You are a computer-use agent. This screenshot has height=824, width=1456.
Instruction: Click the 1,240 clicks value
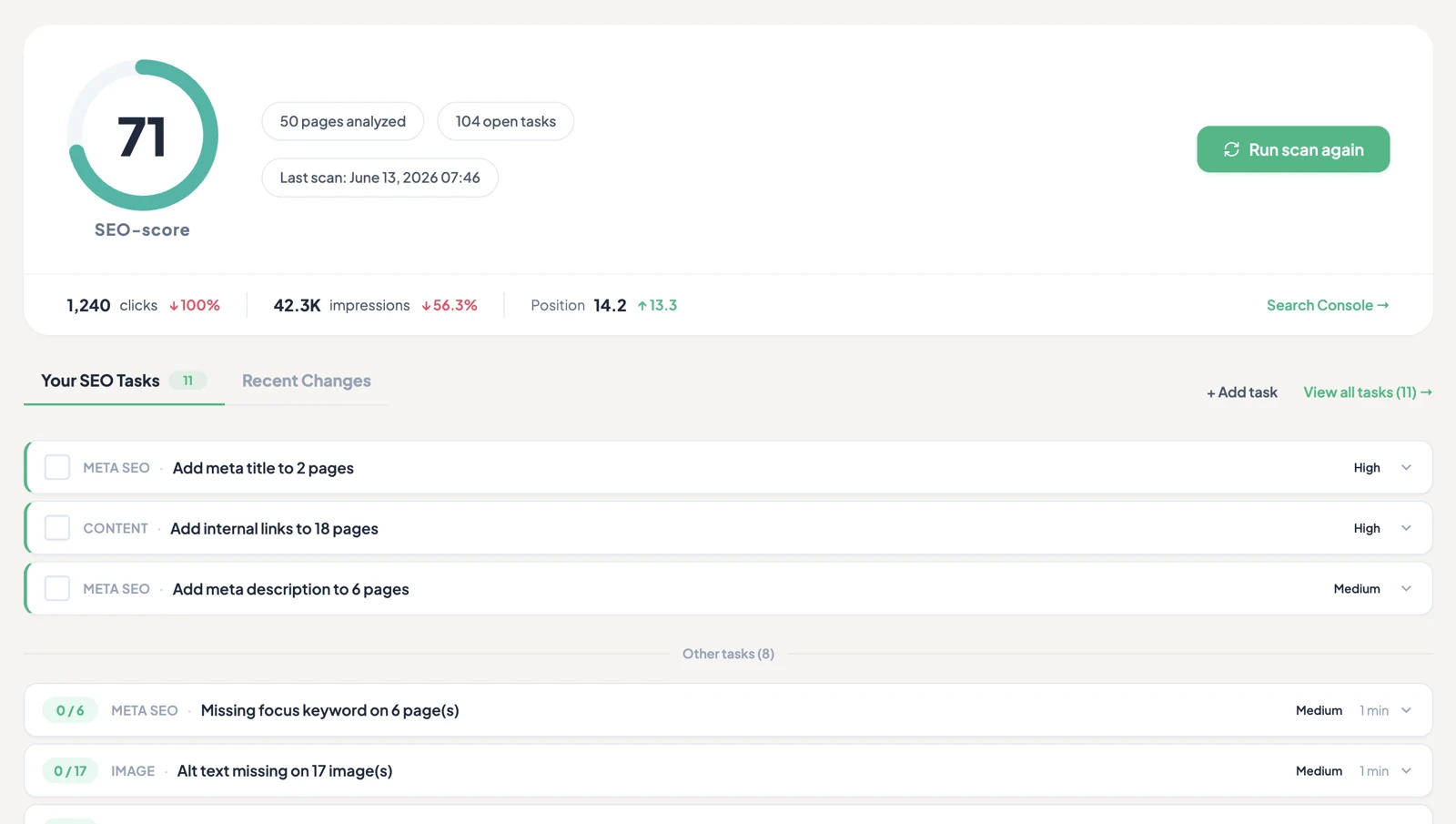click(88, 305)
